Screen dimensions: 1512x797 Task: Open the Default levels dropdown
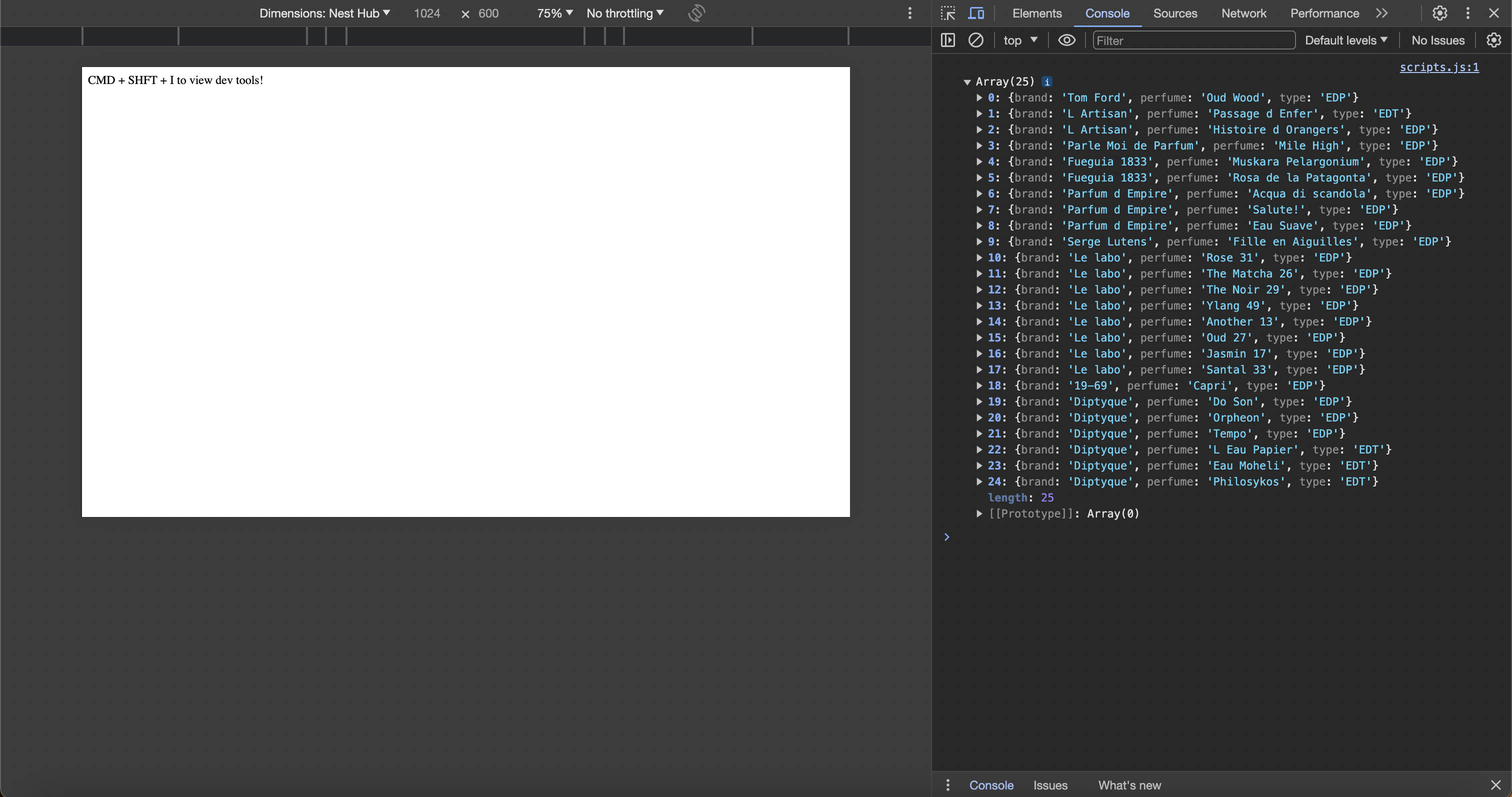point(1346,40)
